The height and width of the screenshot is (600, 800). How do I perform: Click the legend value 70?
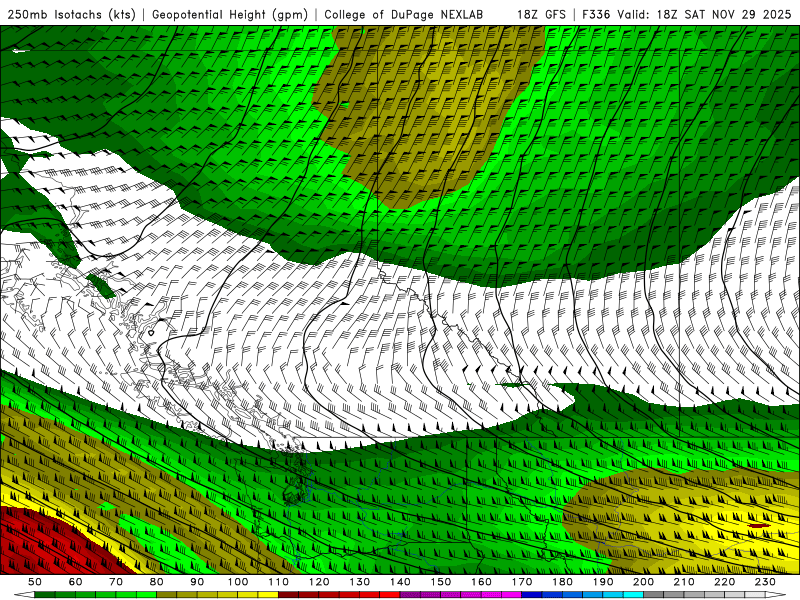click(116, 582)
